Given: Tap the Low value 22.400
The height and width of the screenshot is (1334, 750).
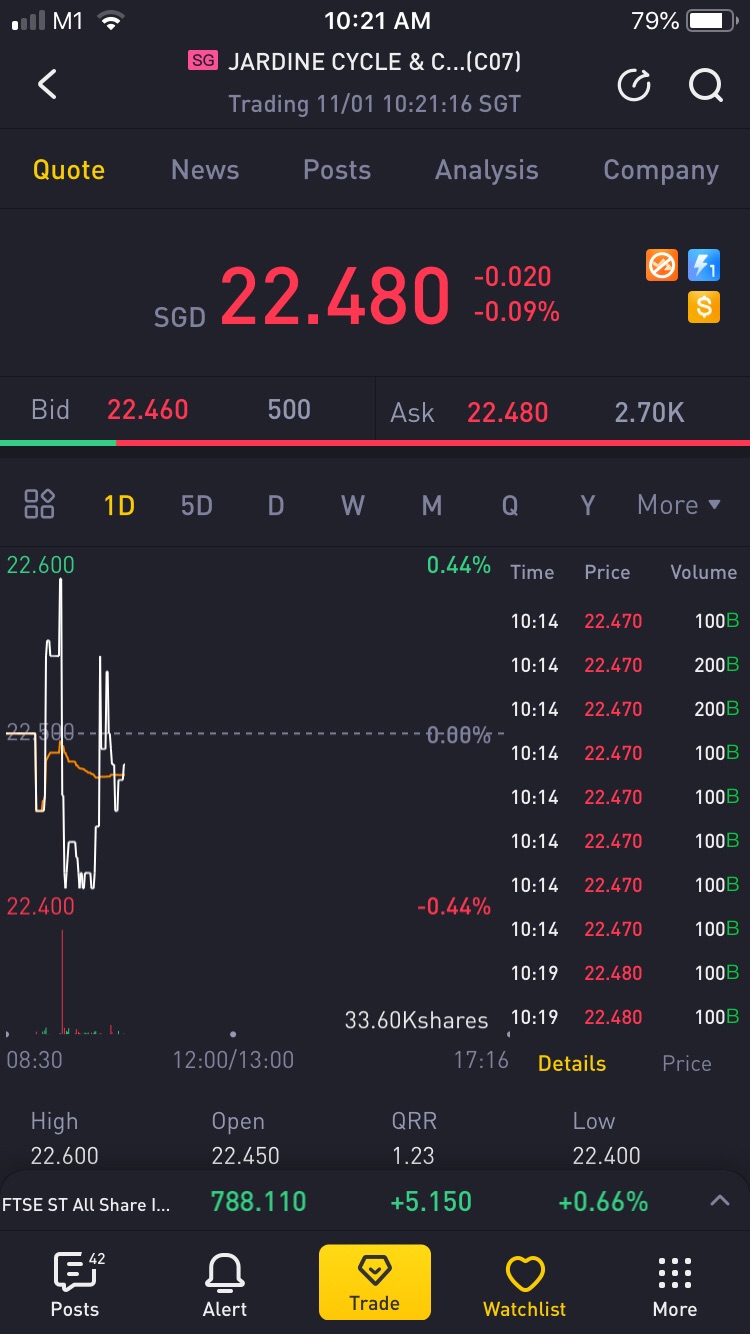Looking at the screenshot, I should coord(607,1156).
